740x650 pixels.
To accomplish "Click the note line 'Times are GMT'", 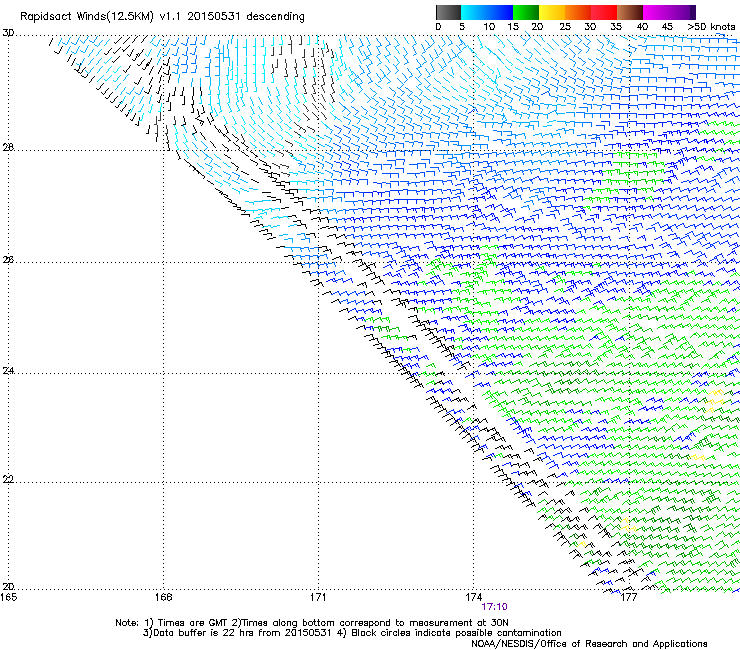I will [x=194, y=623].
